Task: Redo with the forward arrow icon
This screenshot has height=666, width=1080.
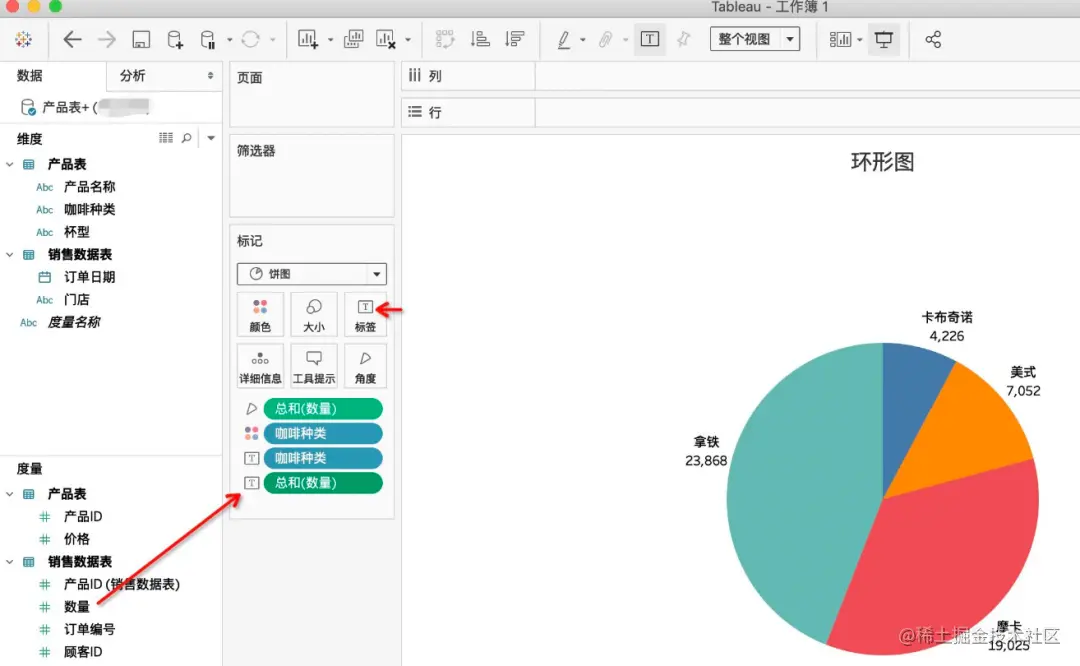Action: [x=107, y=39]
